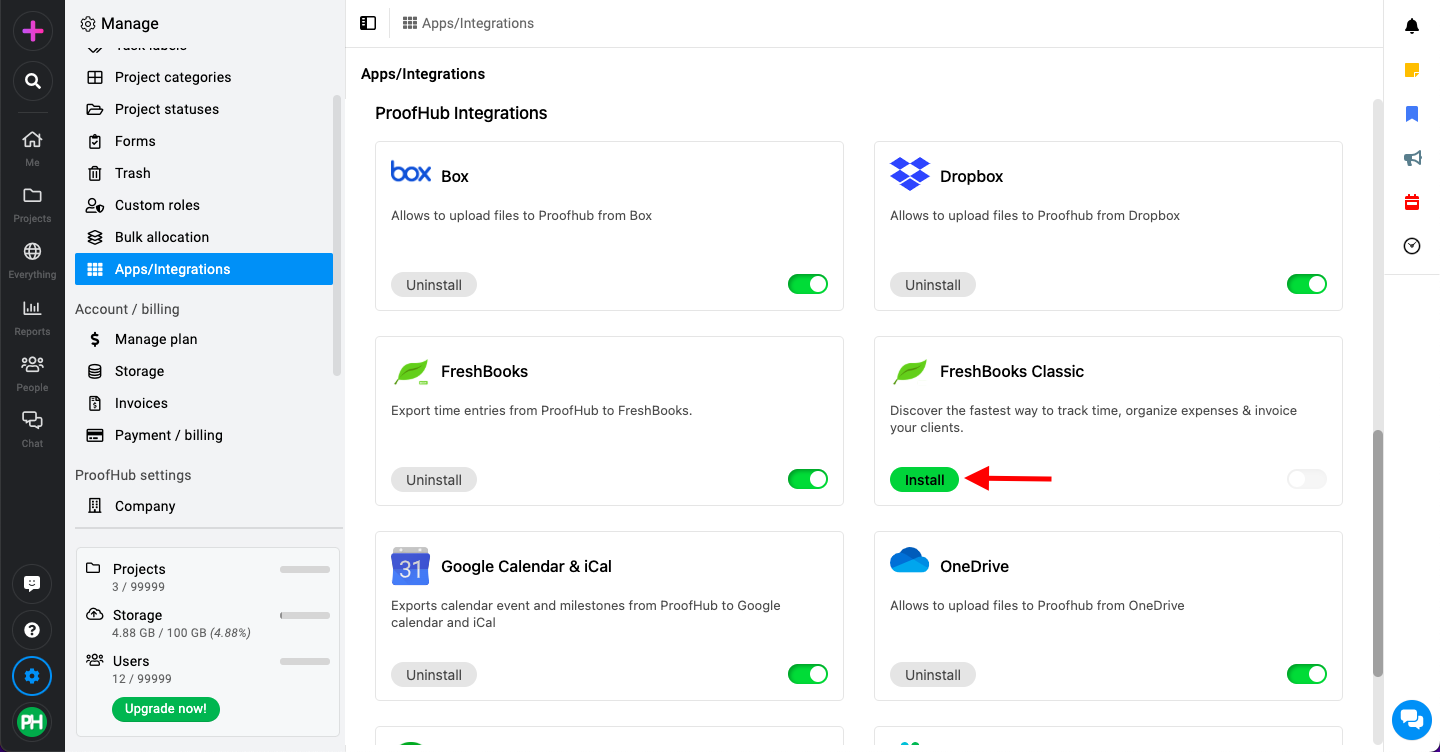
Task: Disable the Box integration toggle
Action: (808, 284)
